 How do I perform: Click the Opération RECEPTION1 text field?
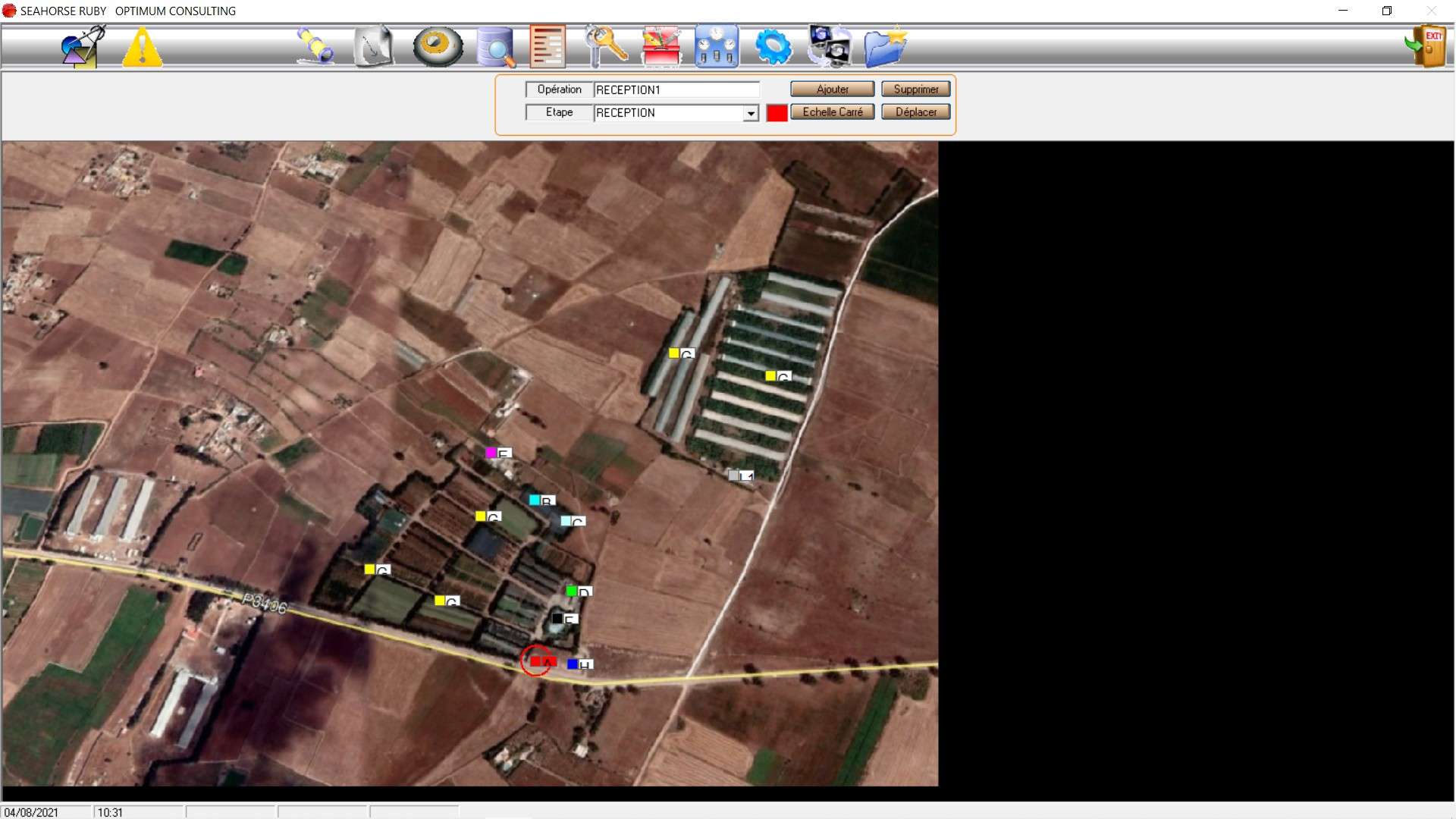[x=675, y=89]
